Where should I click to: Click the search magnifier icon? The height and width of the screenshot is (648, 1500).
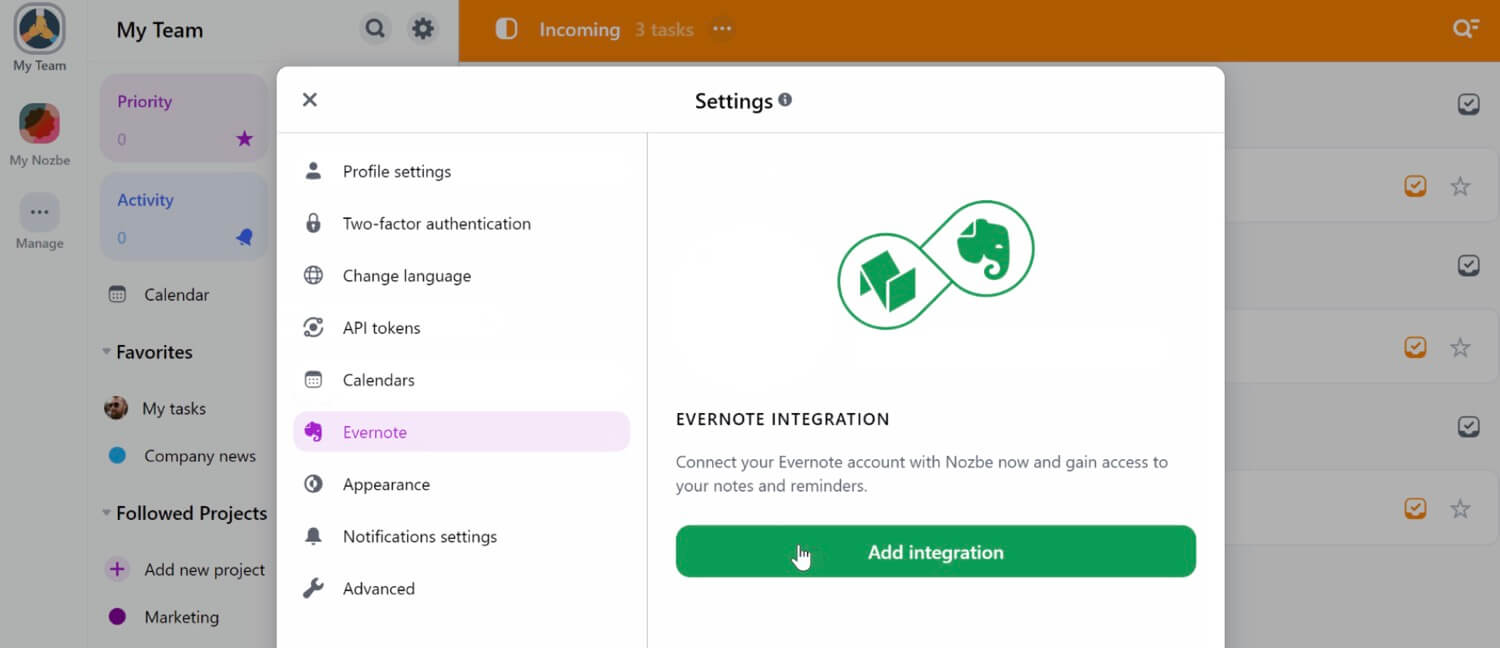click(x=375, y=29)
